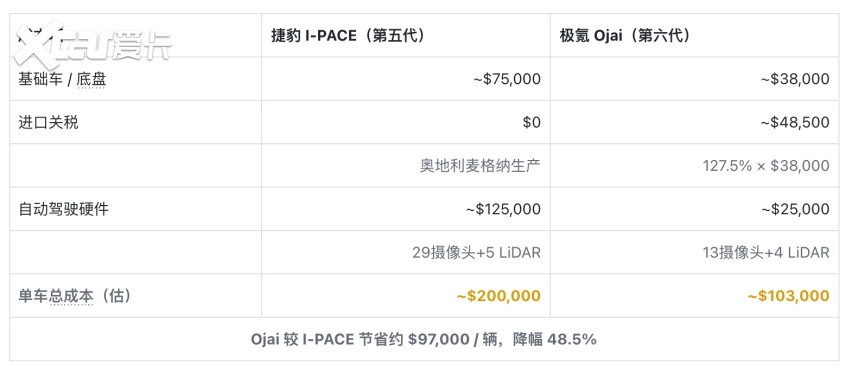Click the ~$48,500 tariff cell
The width and height of the screenshot is (852, 371).
click(x=795, y=122)
